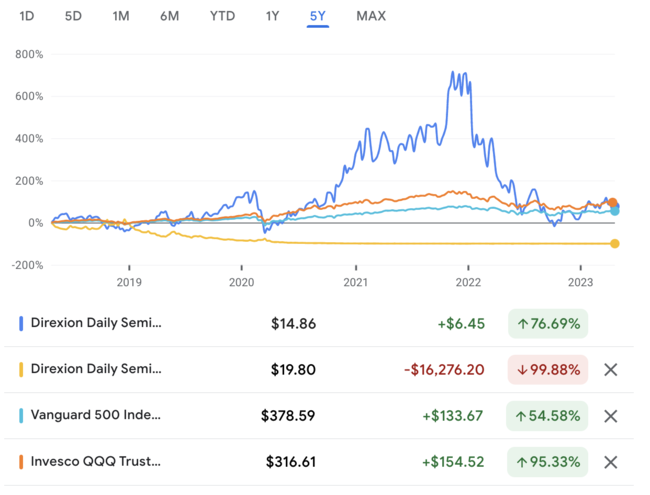The height and width of the screenshot is (495, 650).
Task: Click the 2020 axis label
Action: click(242, 282)
